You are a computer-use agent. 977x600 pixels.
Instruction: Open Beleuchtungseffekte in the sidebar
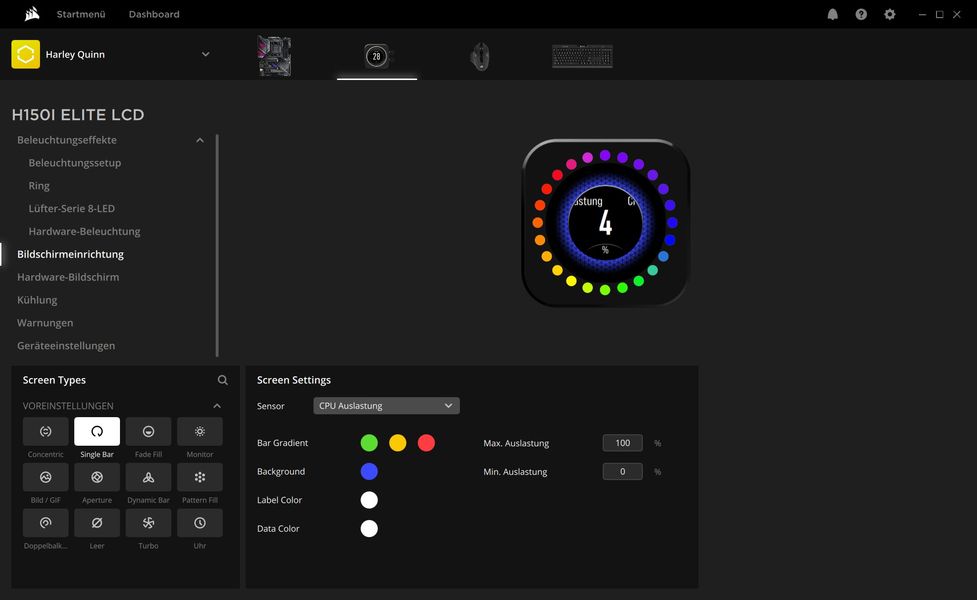click(67, 140)
